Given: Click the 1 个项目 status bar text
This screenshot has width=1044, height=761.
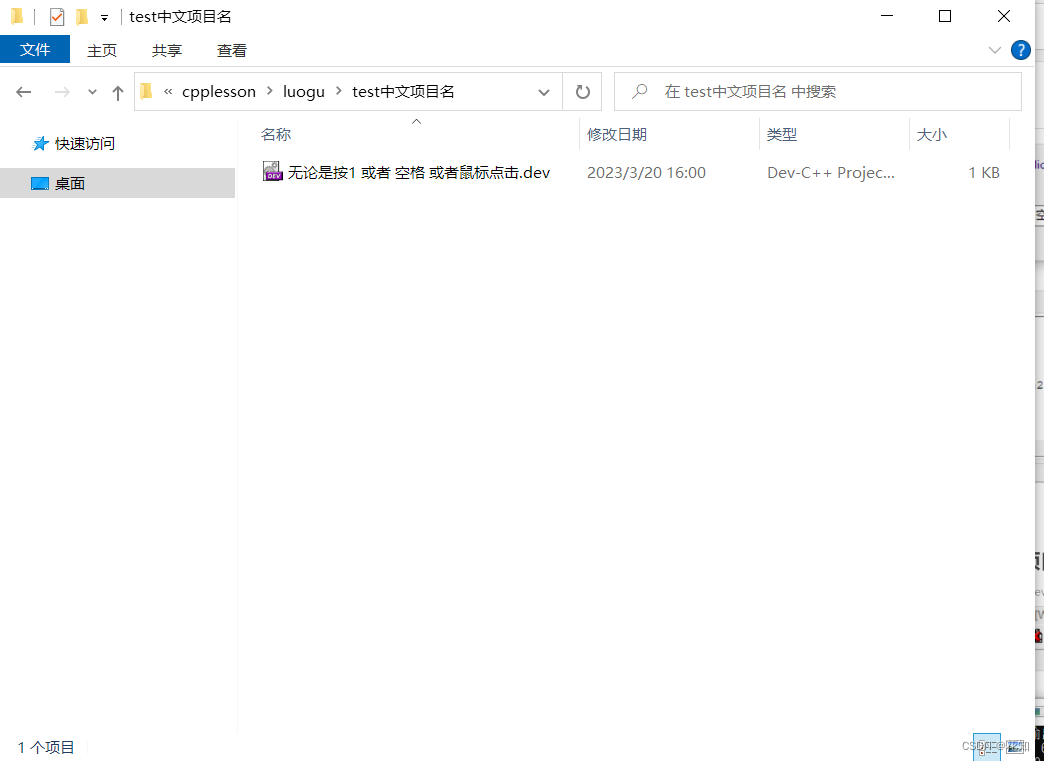Looking at the screenshot, I should (x=46, y=747).
